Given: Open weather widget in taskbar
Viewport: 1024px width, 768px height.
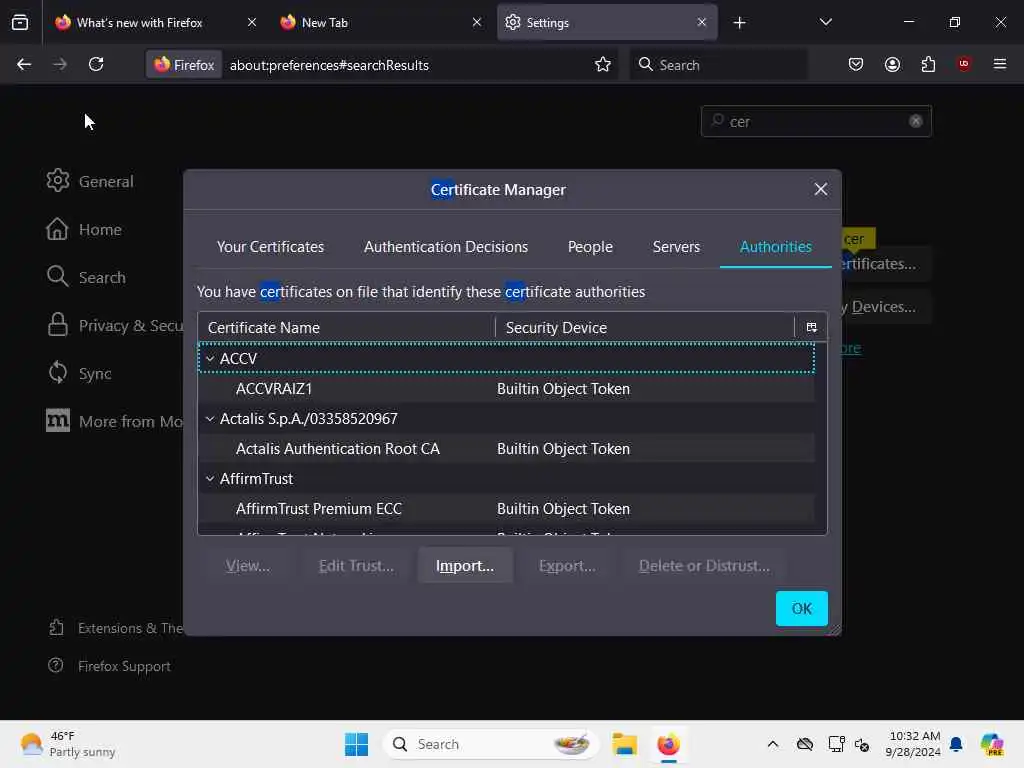Looking at the screenshot, I should [67, 744].
